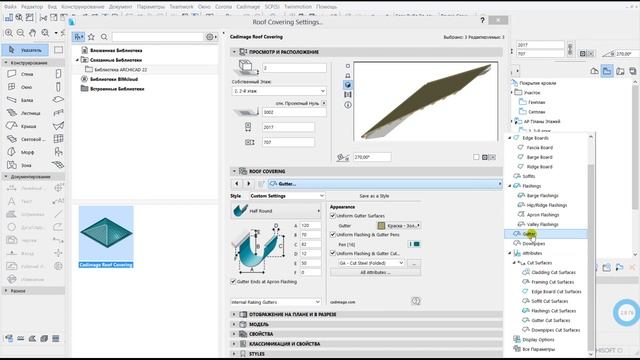Click Pen [16] color swatch
The image size is (640, 360).
click(414, 244)
